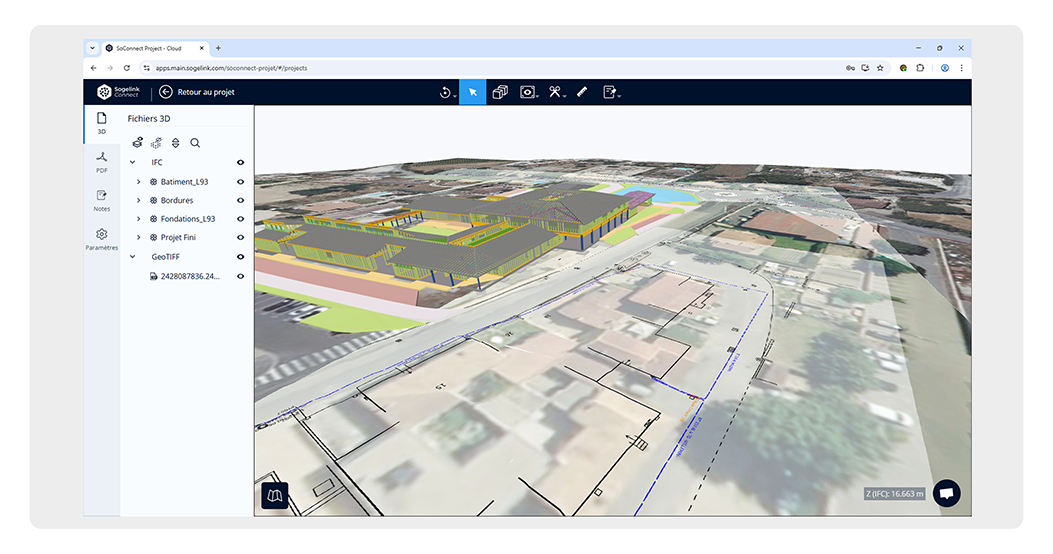
Task: Expand the Bordures tree node
Action: coord(139,201)
